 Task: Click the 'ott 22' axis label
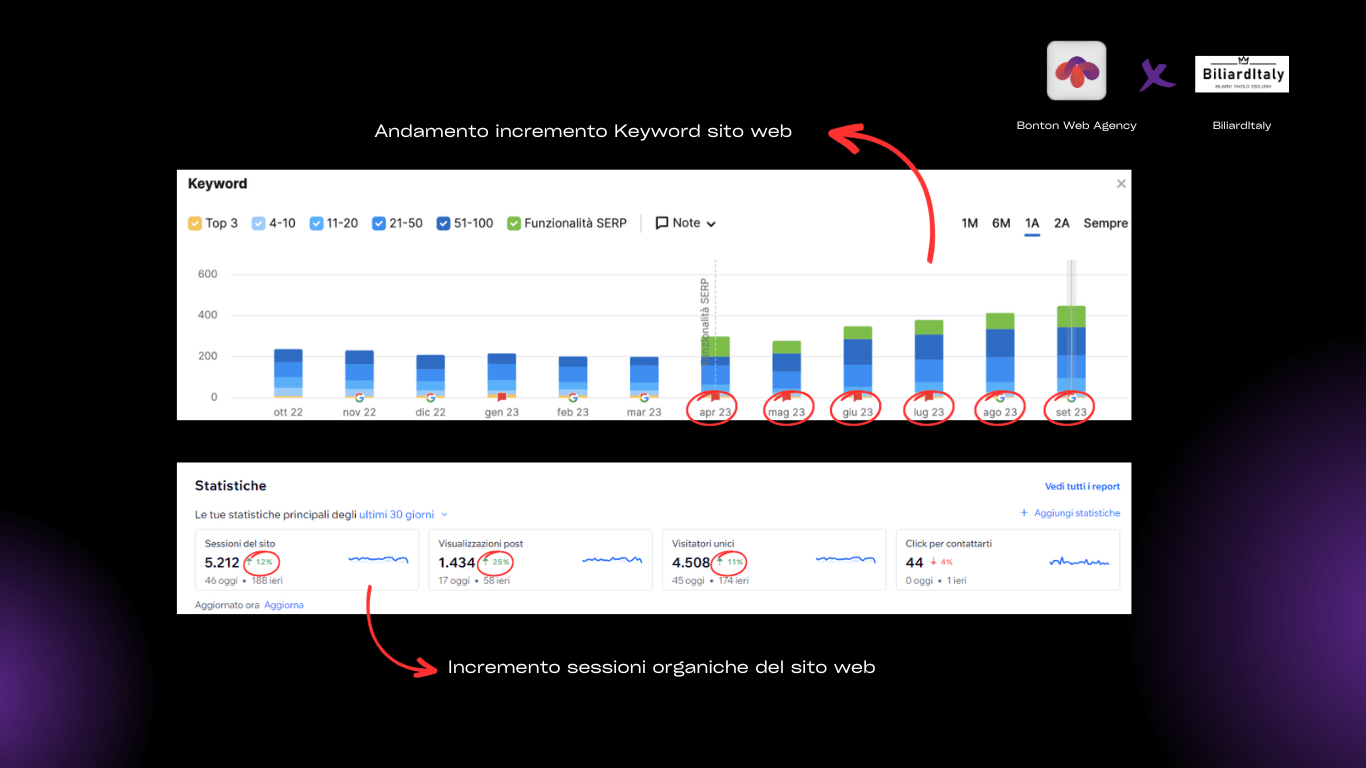288,412
